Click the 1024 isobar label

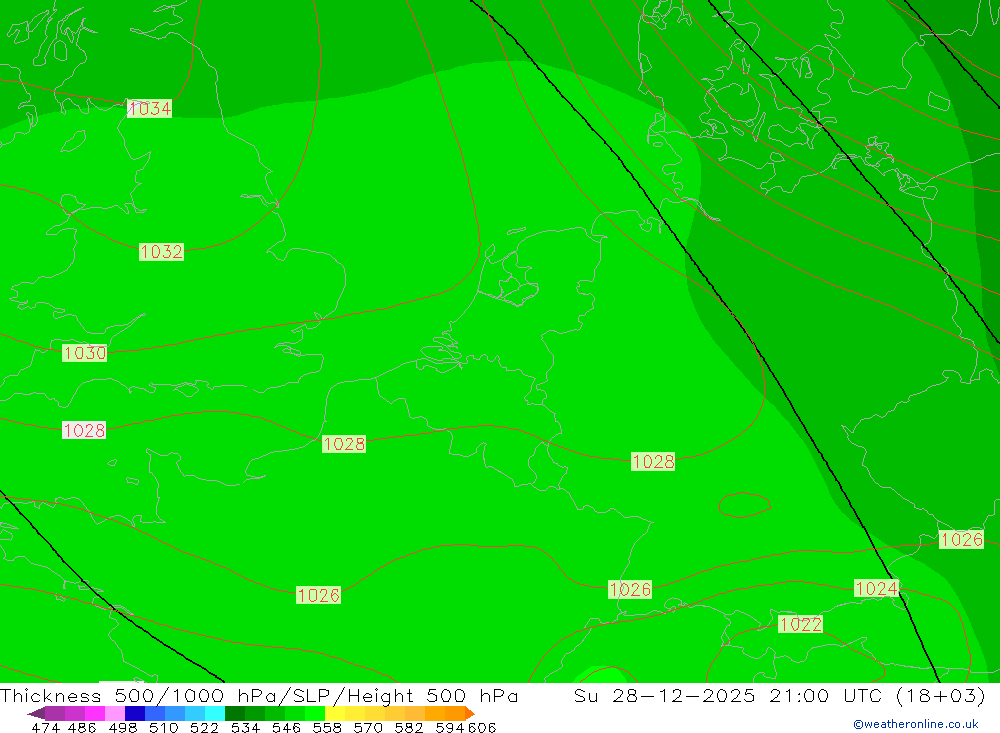876,588
